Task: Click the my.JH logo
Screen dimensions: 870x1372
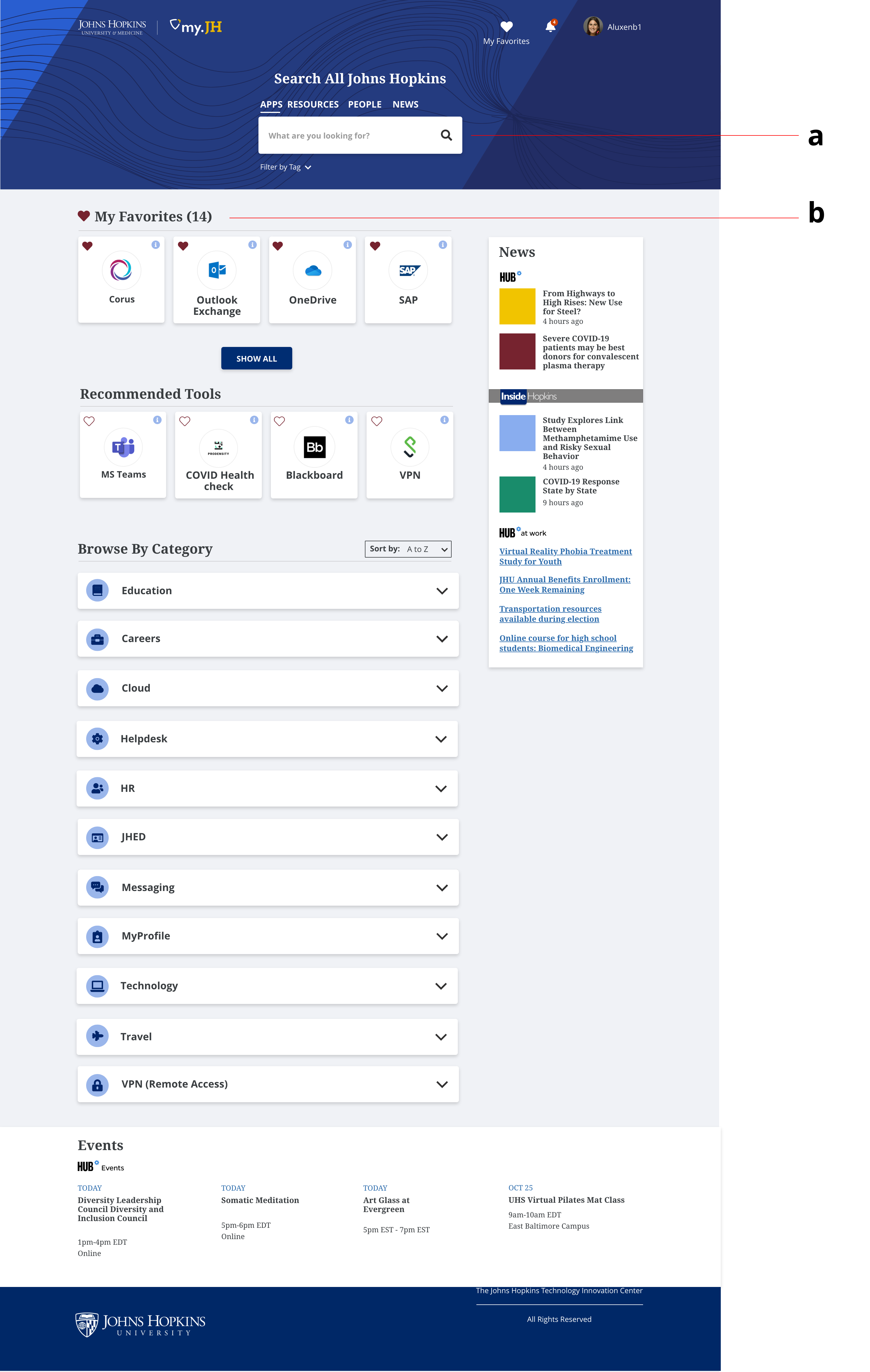Action: [x=196, y=26]
